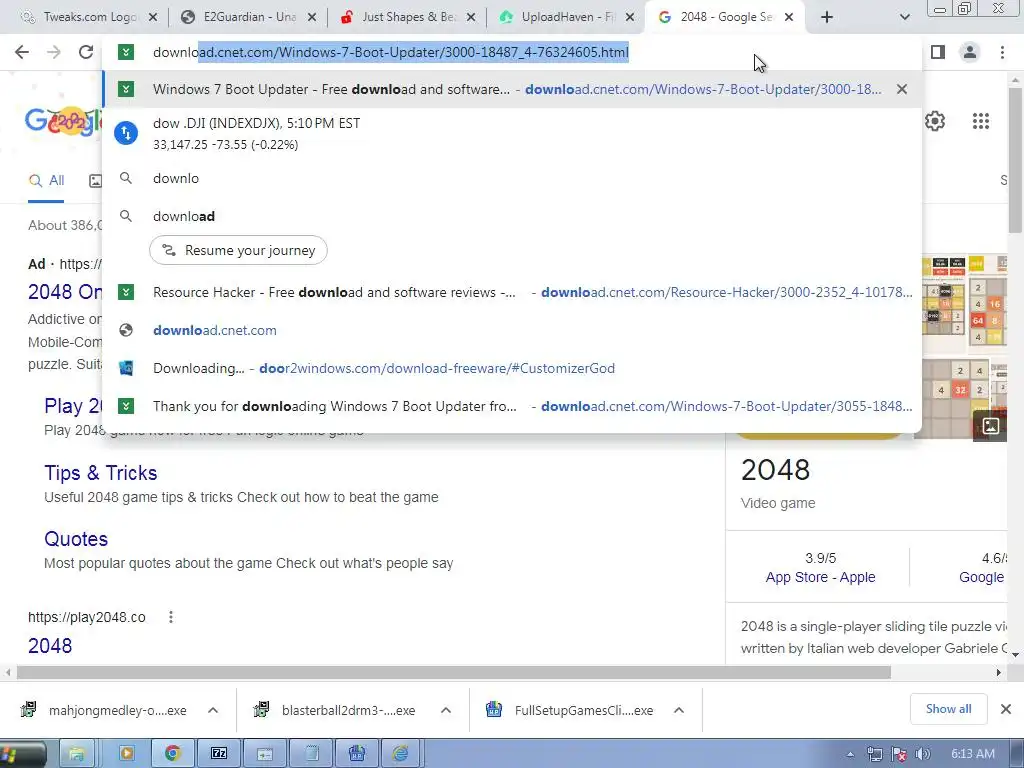Close the downloads bar

[1006, 709]
